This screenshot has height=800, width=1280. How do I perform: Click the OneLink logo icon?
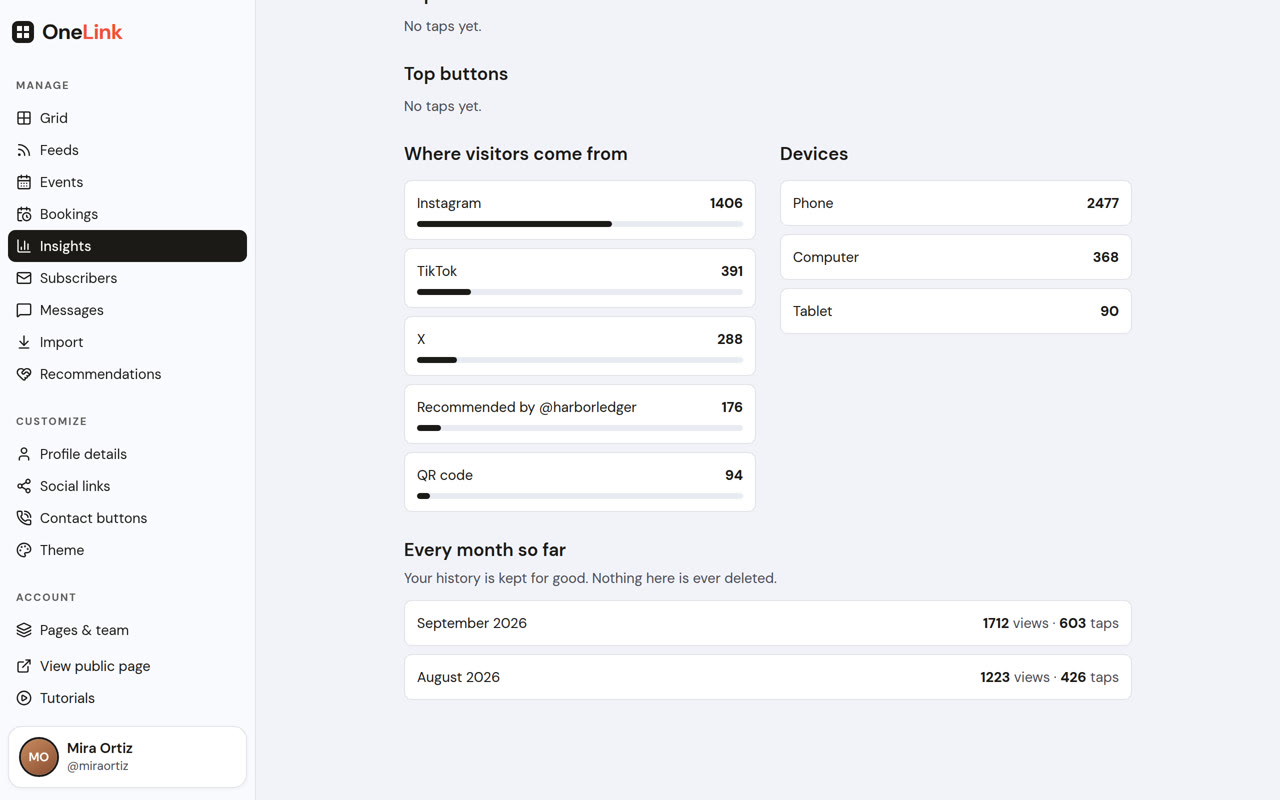[x=23, y=32]
